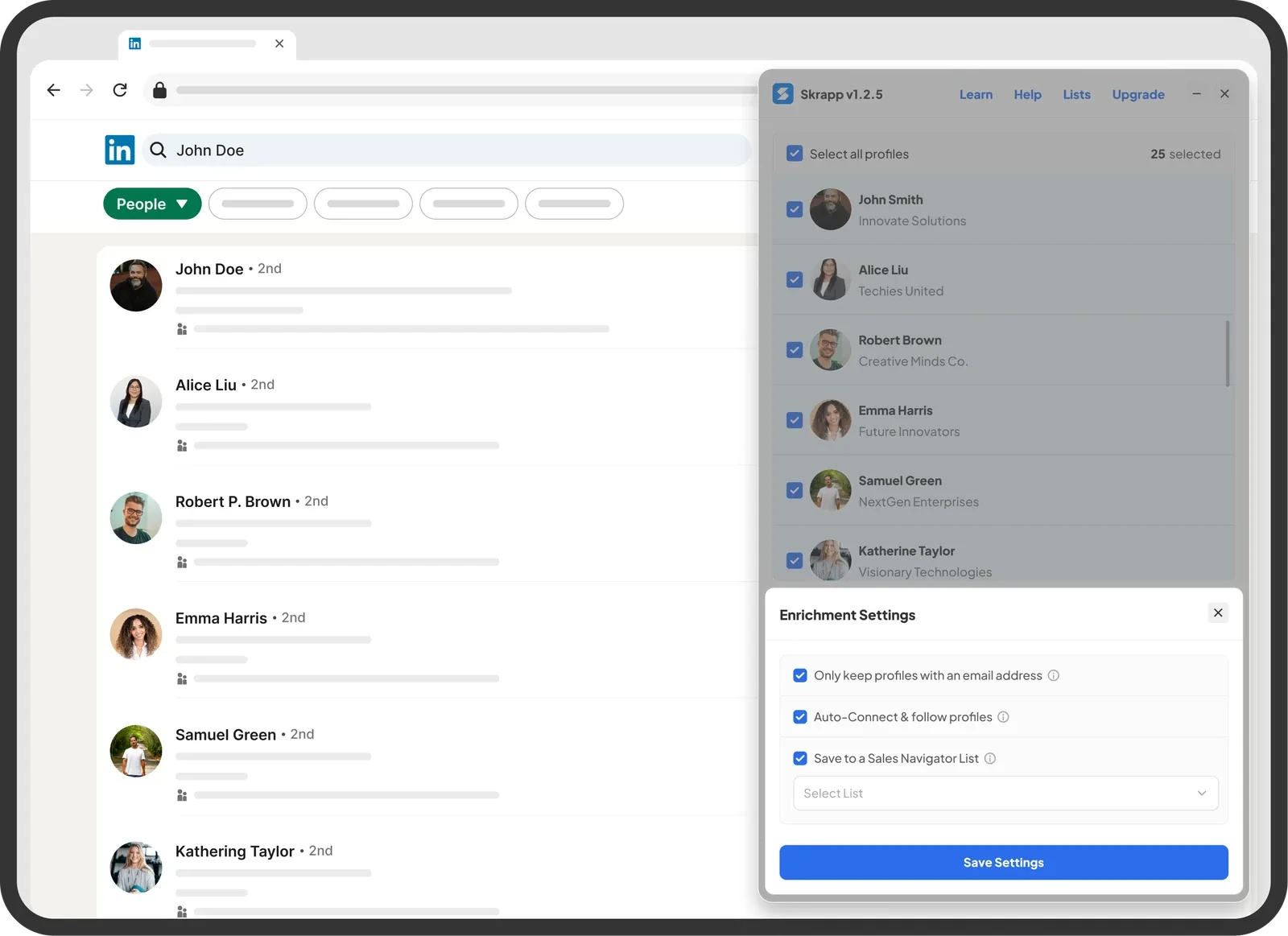Toggle Select all profiles checkbox
This screenshot has width=1288, height=936.
[795, 154]
